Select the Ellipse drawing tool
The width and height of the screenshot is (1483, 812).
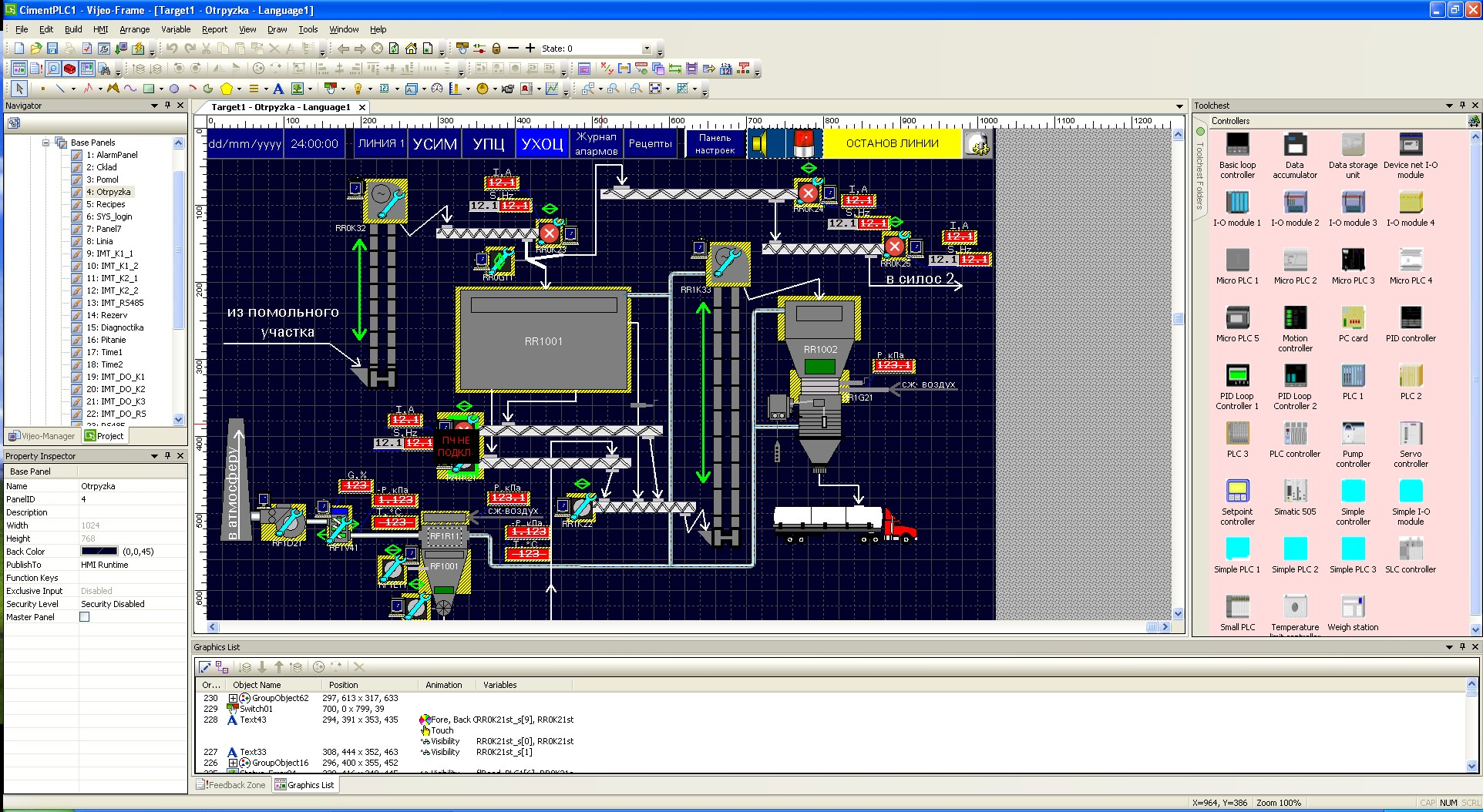coord(174,89)
